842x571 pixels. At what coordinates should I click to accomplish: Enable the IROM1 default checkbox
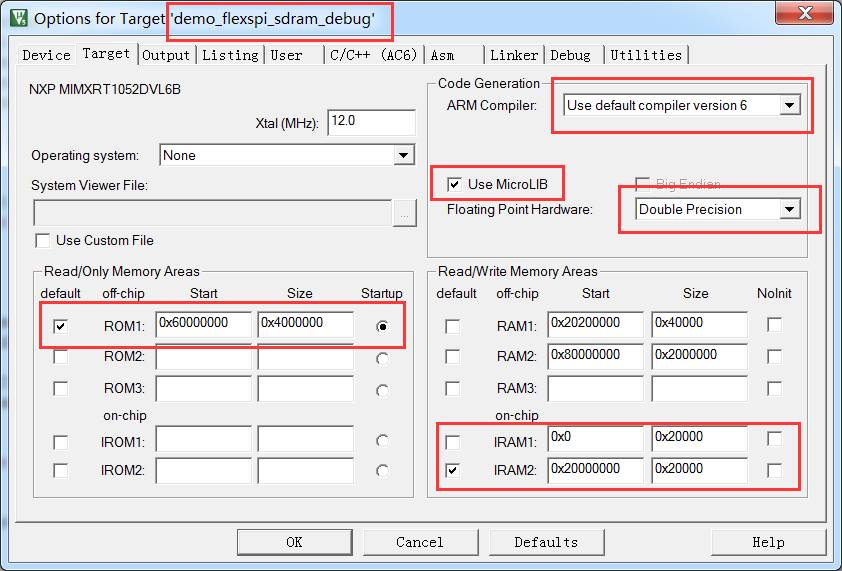(x=61, y=442)
